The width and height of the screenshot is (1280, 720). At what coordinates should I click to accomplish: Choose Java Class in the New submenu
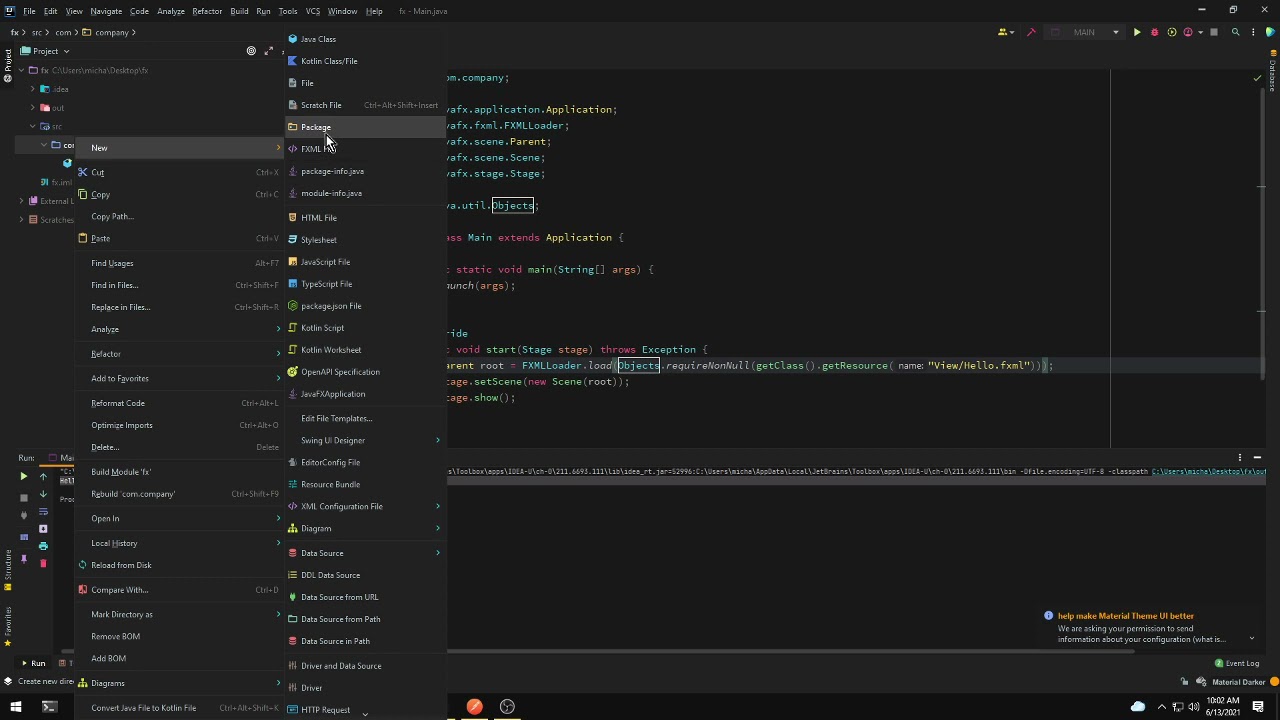pyautogui.click(x=366, y=39)
